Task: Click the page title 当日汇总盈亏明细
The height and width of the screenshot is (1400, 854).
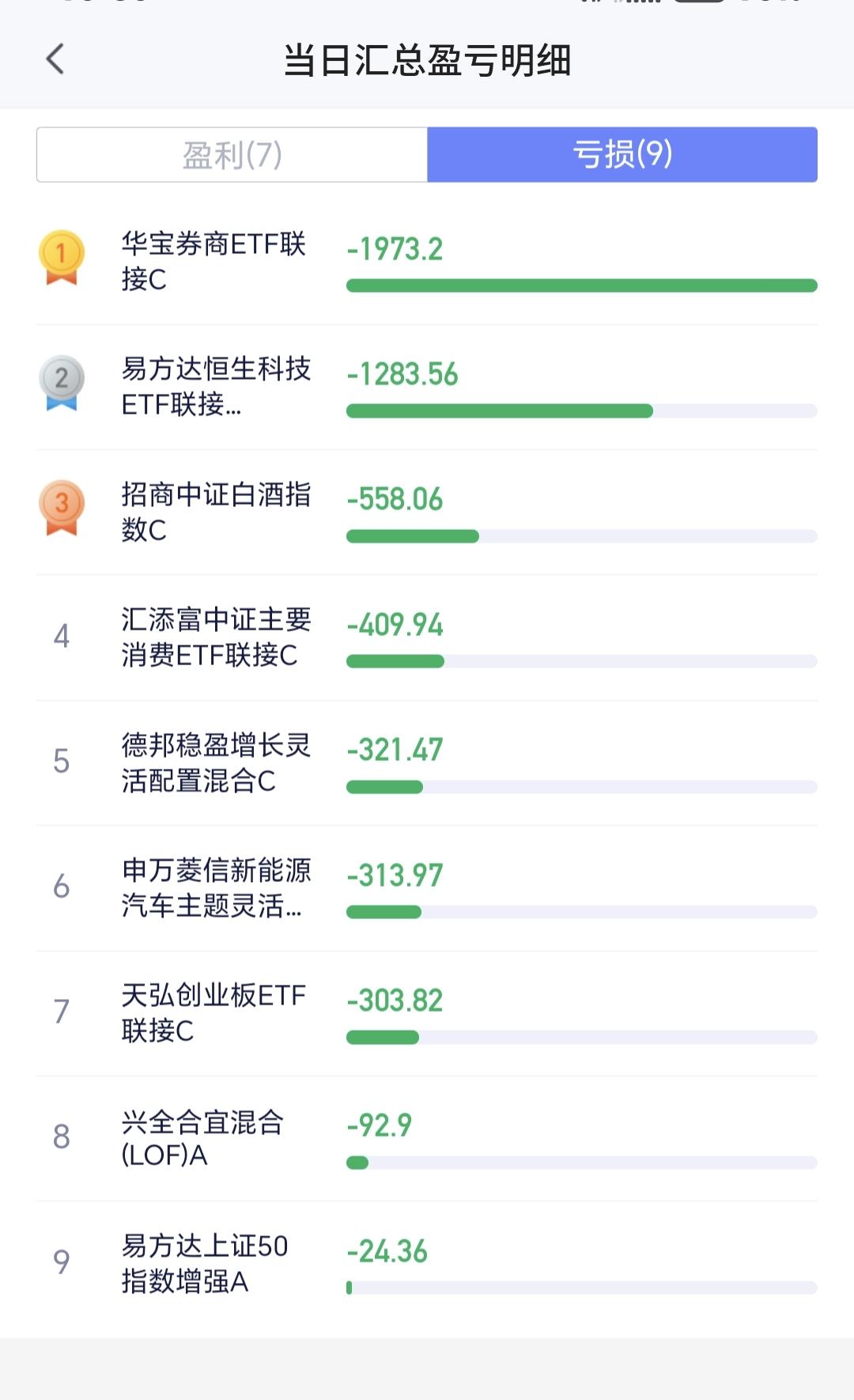Action: 427,60
